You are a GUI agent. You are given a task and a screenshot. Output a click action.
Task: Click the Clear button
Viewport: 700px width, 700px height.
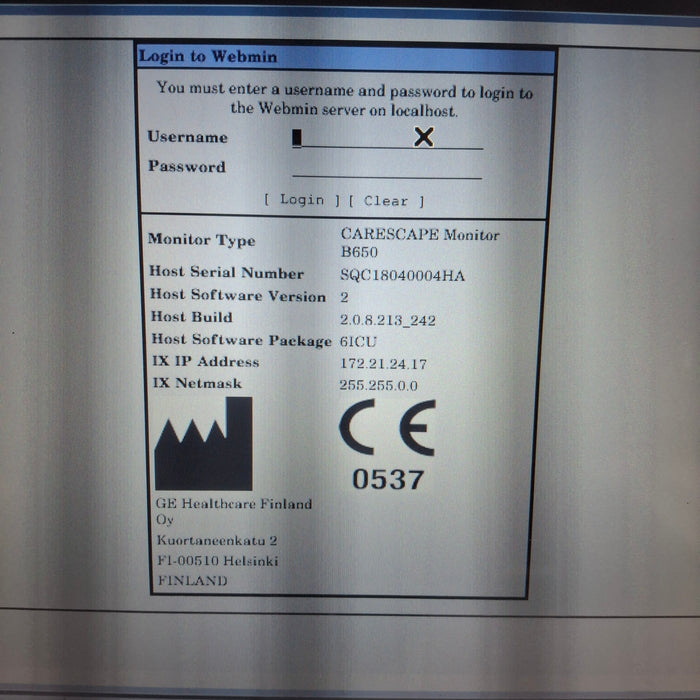(386, 201)
